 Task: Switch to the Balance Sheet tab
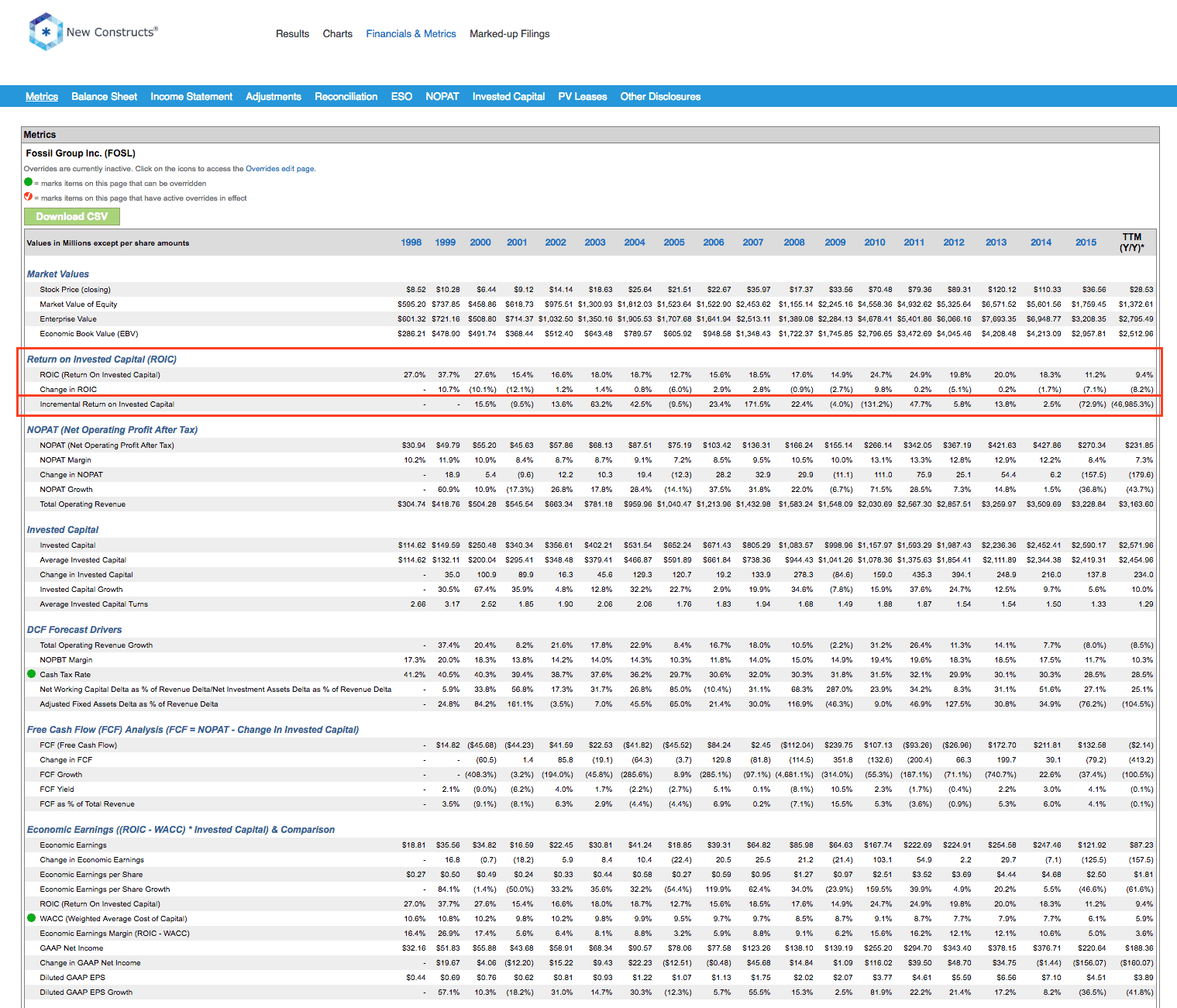pyautogui.click(x=104, y=97)
